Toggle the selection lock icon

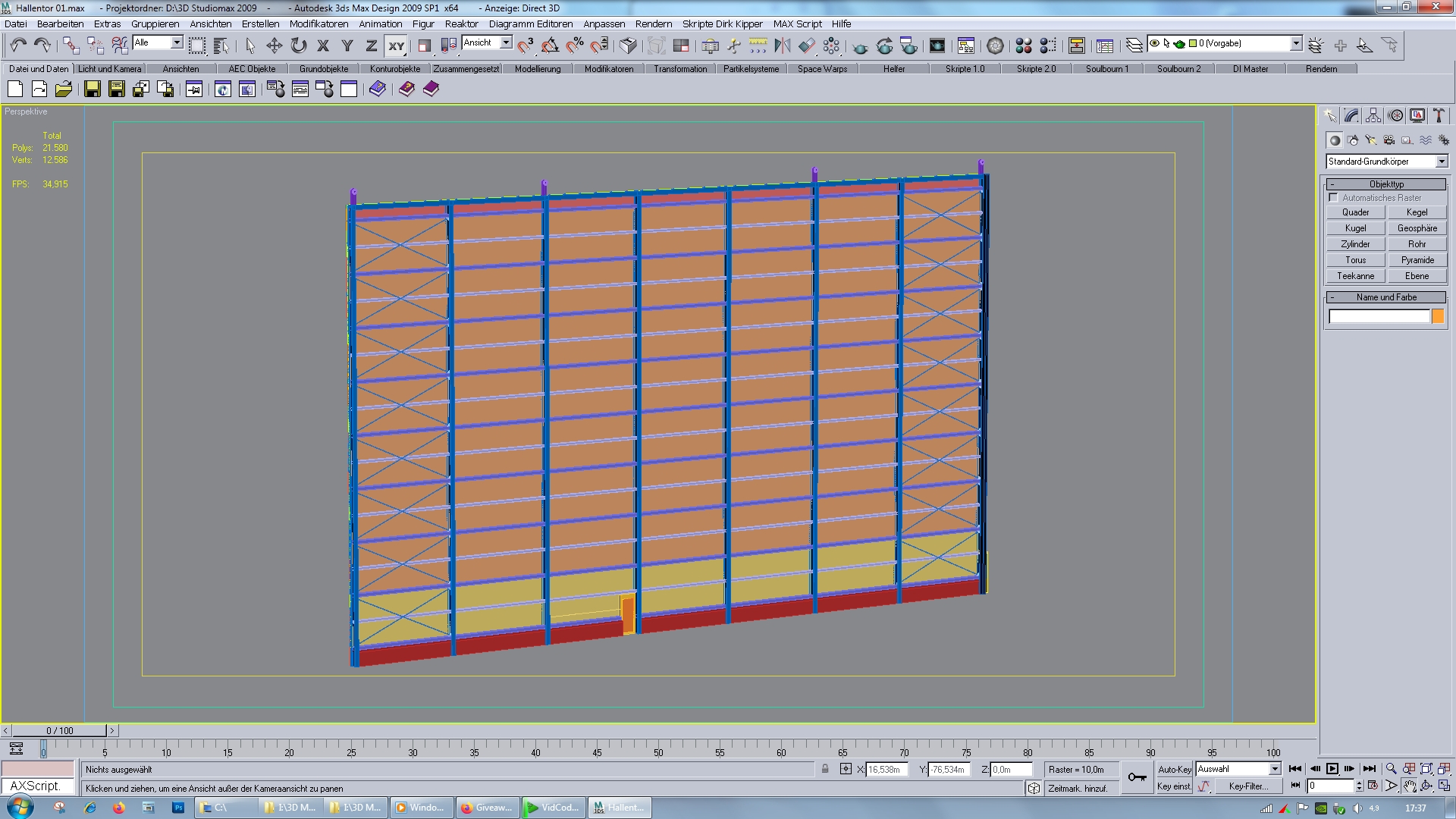825,769
